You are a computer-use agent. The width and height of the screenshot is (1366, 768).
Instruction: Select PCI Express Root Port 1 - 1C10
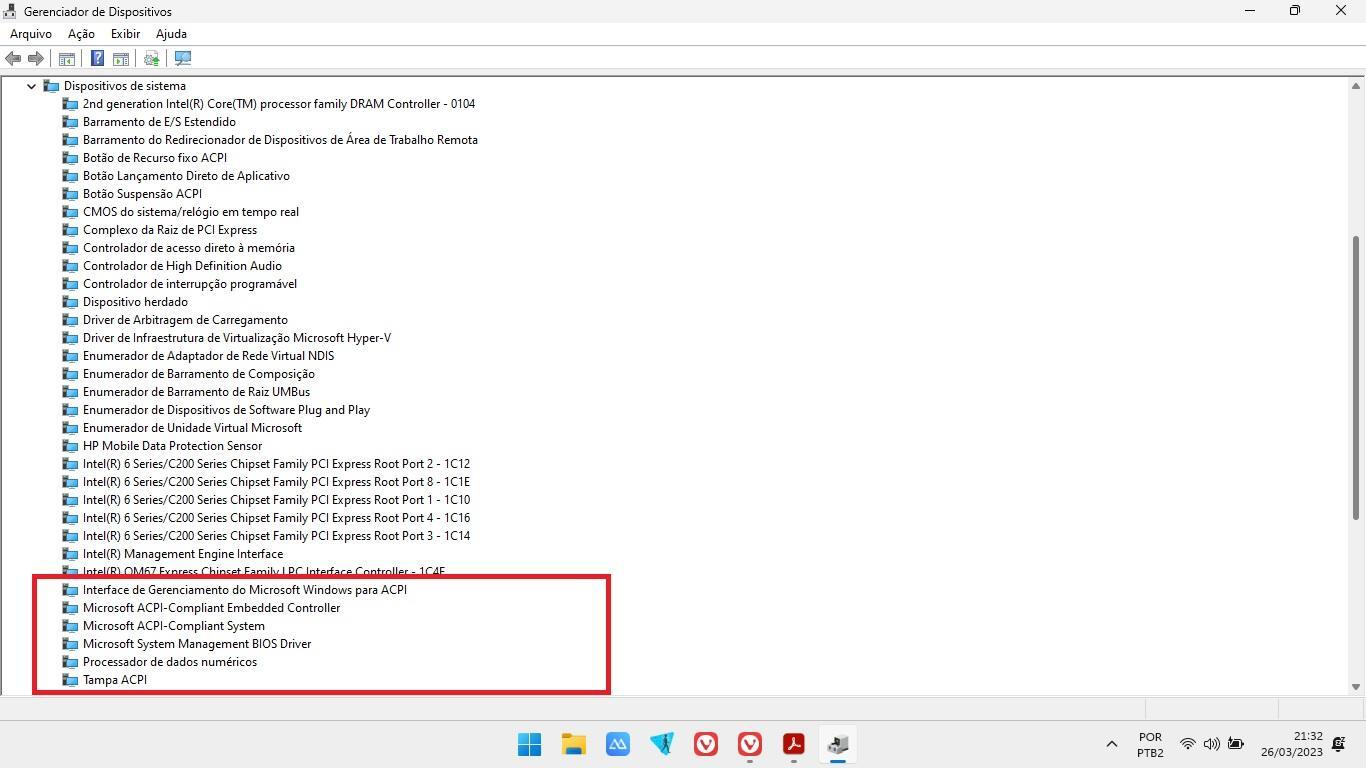276,500
